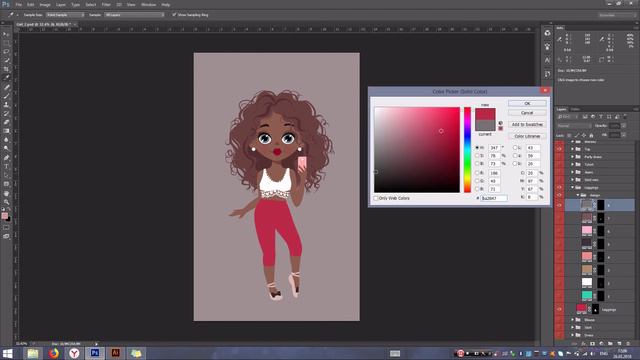Screen dimensions: 640x360
Task: Open the Filter menu
Action: [x=106, y=4]
